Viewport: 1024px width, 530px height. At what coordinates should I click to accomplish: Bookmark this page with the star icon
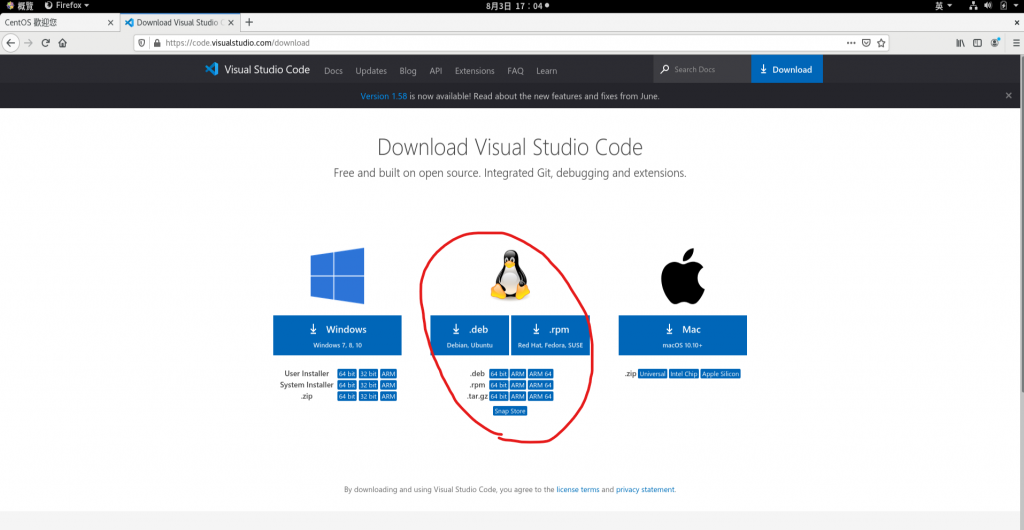881,43
